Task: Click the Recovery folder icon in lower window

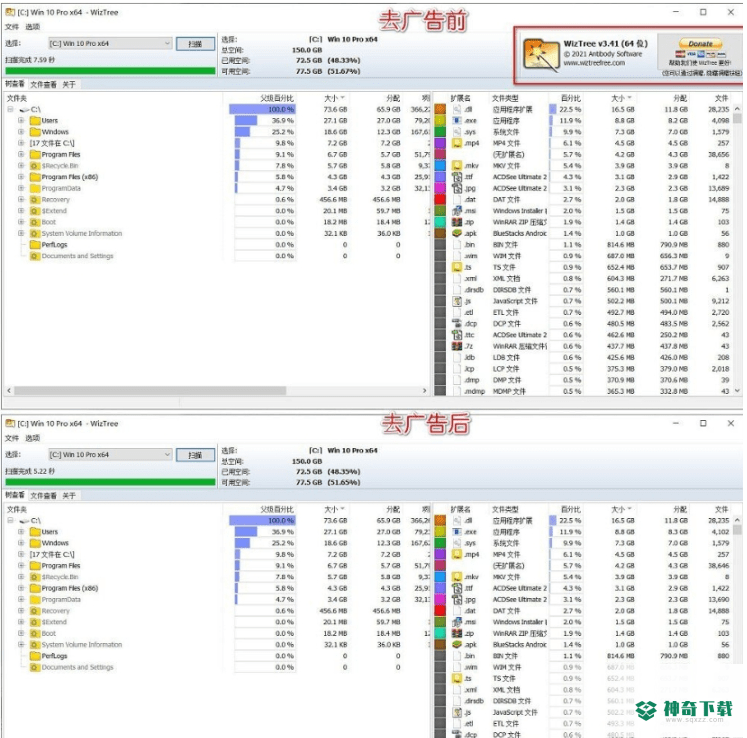Action: pos(35,611)
